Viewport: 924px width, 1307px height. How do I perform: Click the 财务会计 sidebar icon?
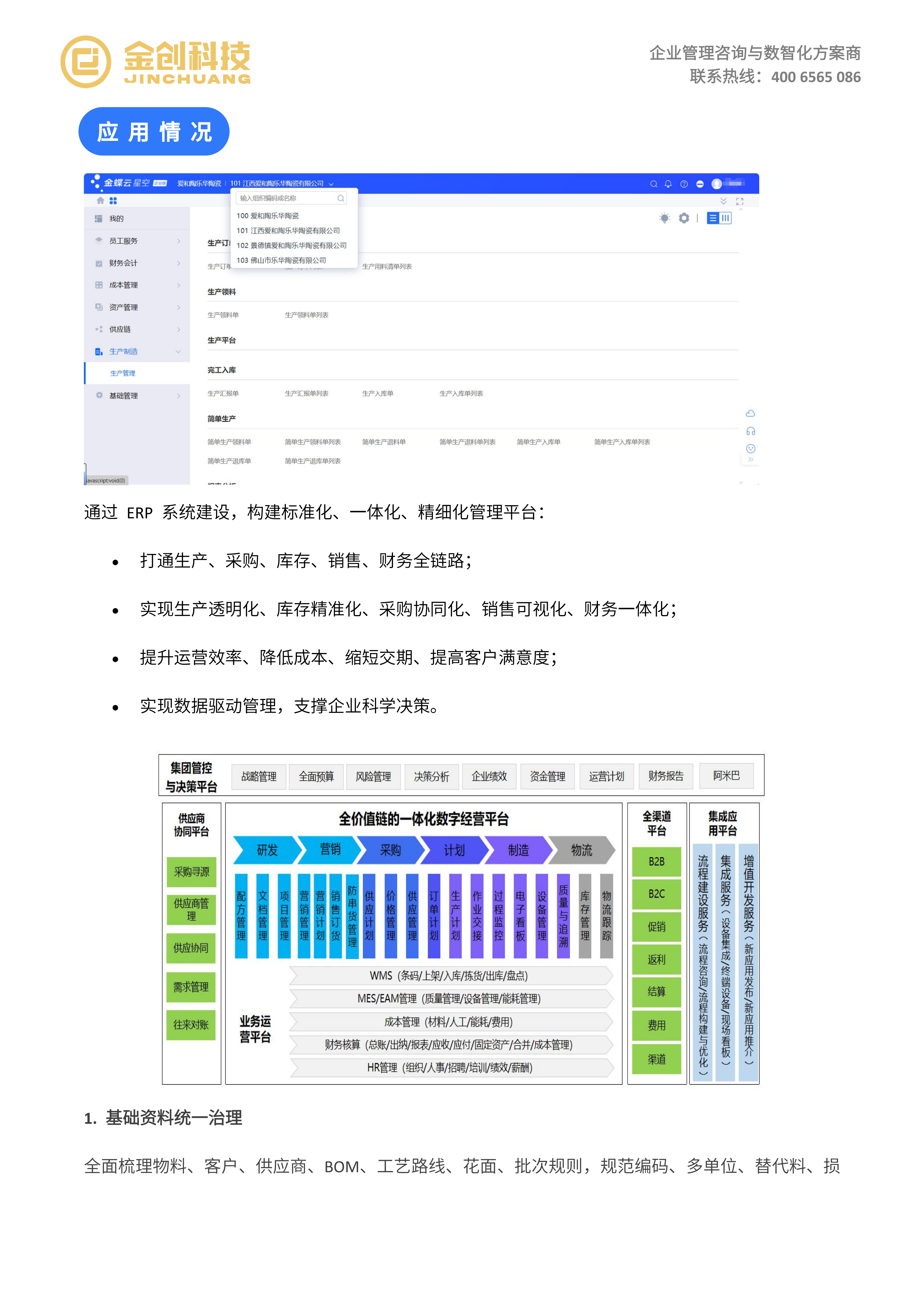(98, 263)
